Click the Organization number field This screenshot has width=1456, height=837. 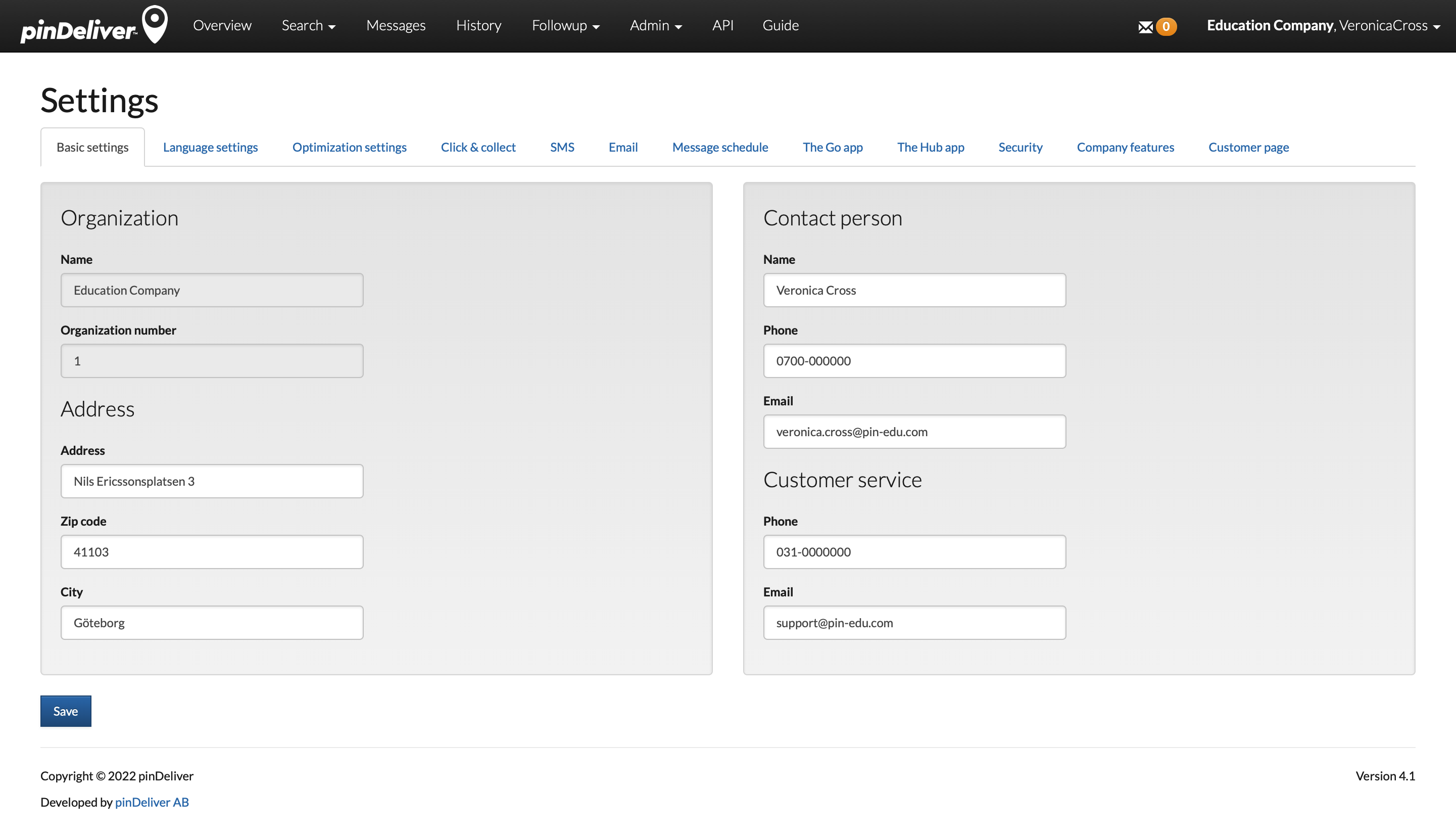click(212, 361)
